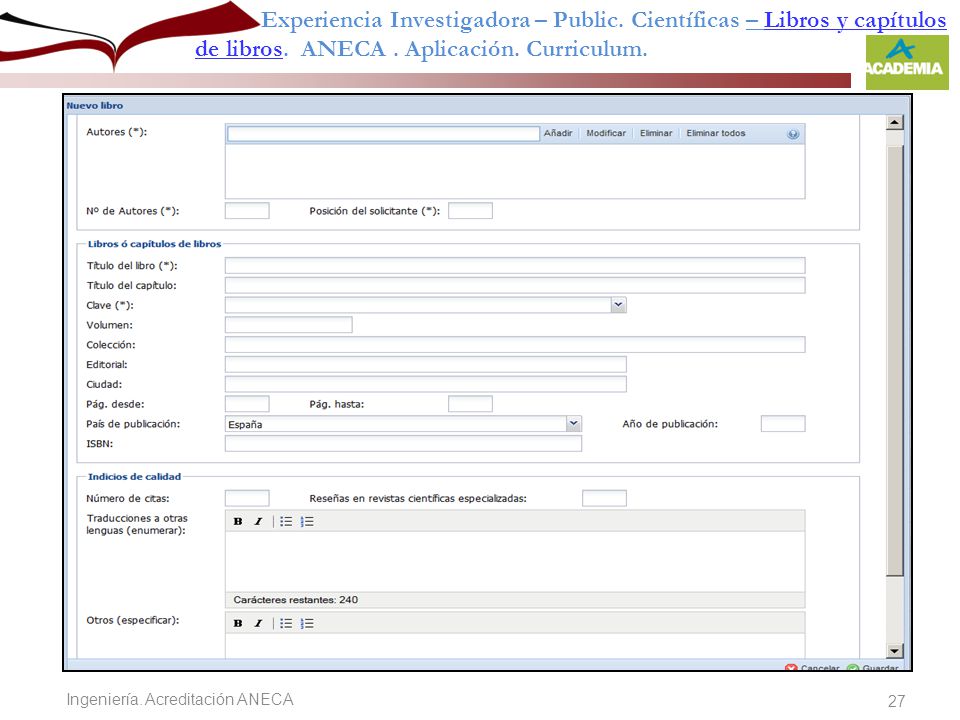Focus the Año de publicación field

(783, 424)
